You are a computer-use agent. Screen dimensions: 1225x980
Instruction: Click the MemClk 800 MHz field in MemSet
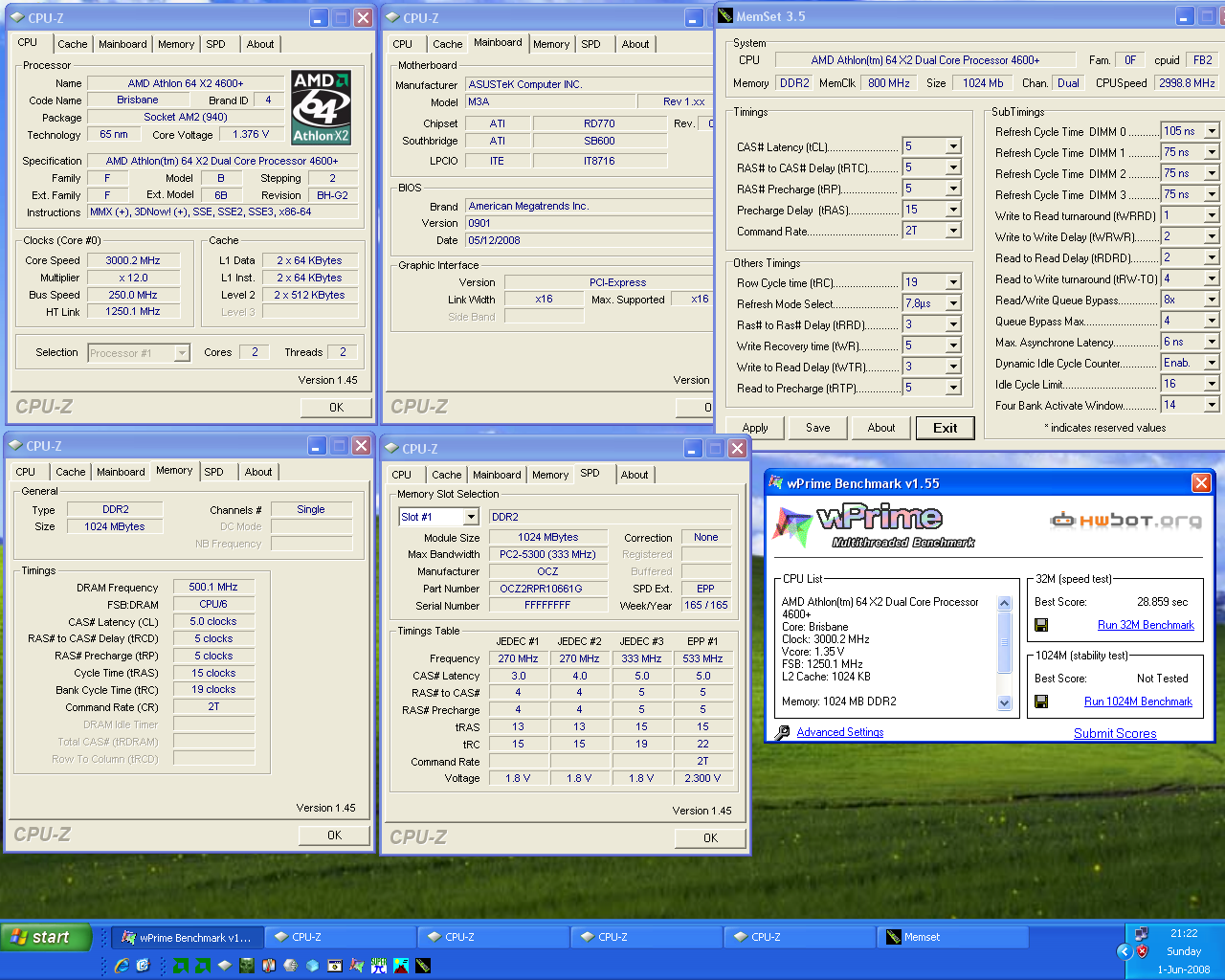[x=889, y=83]
